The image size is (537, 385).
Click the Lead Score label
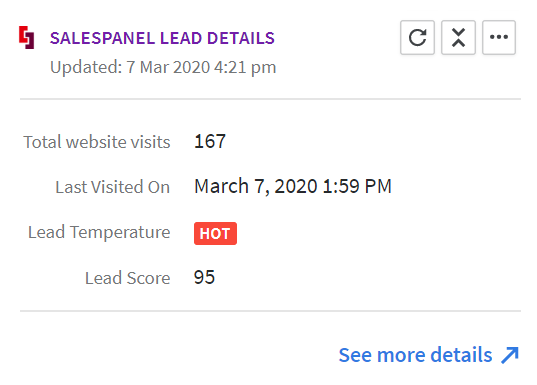(x=127, y=278)
